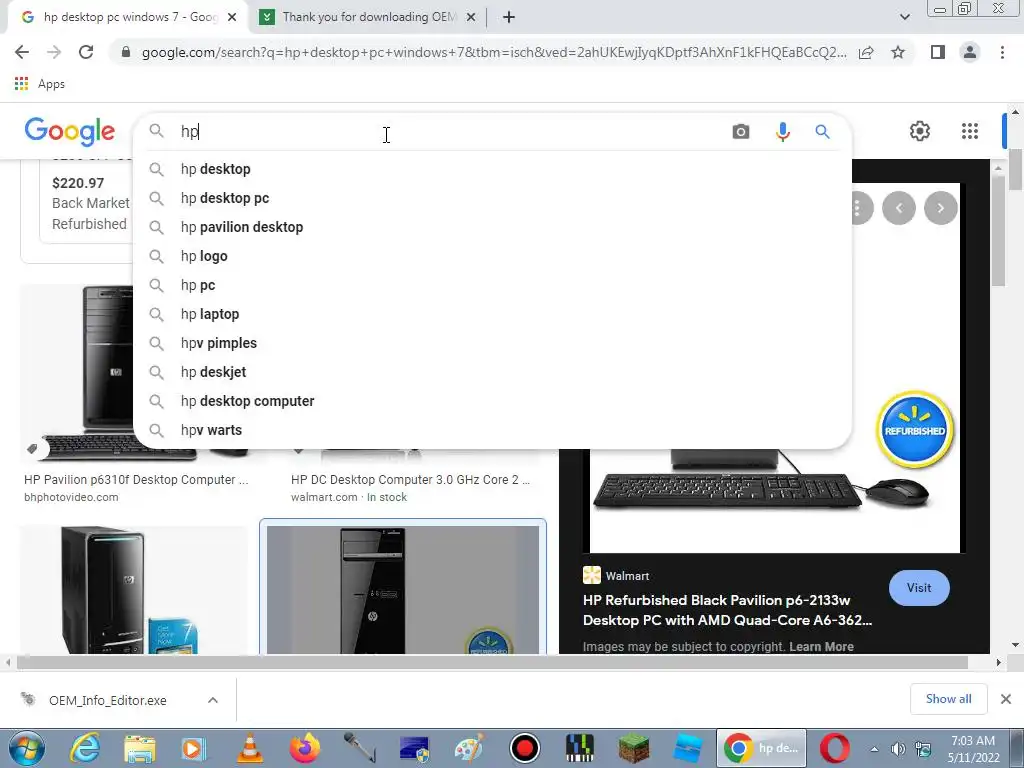Select suggestion hp desktop pc
This screenshot has width=1024, height=768.
point(492,198)
